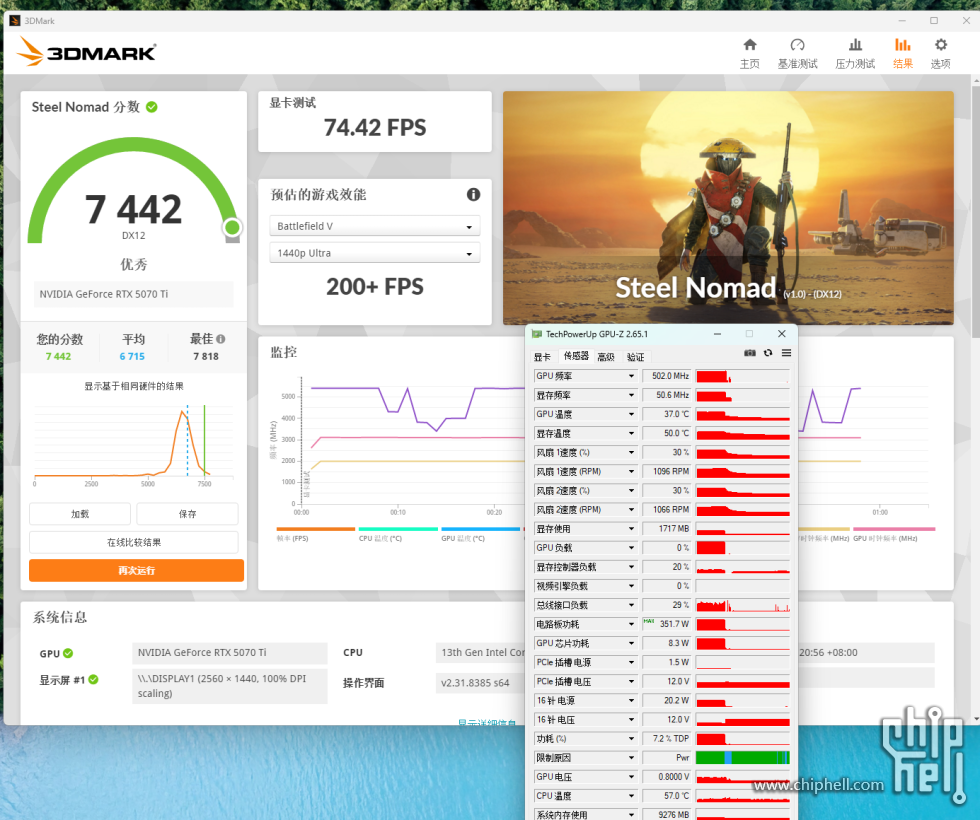
Task: Switch to GPU-Z 传感器 tab
Action: pos(576,356)
